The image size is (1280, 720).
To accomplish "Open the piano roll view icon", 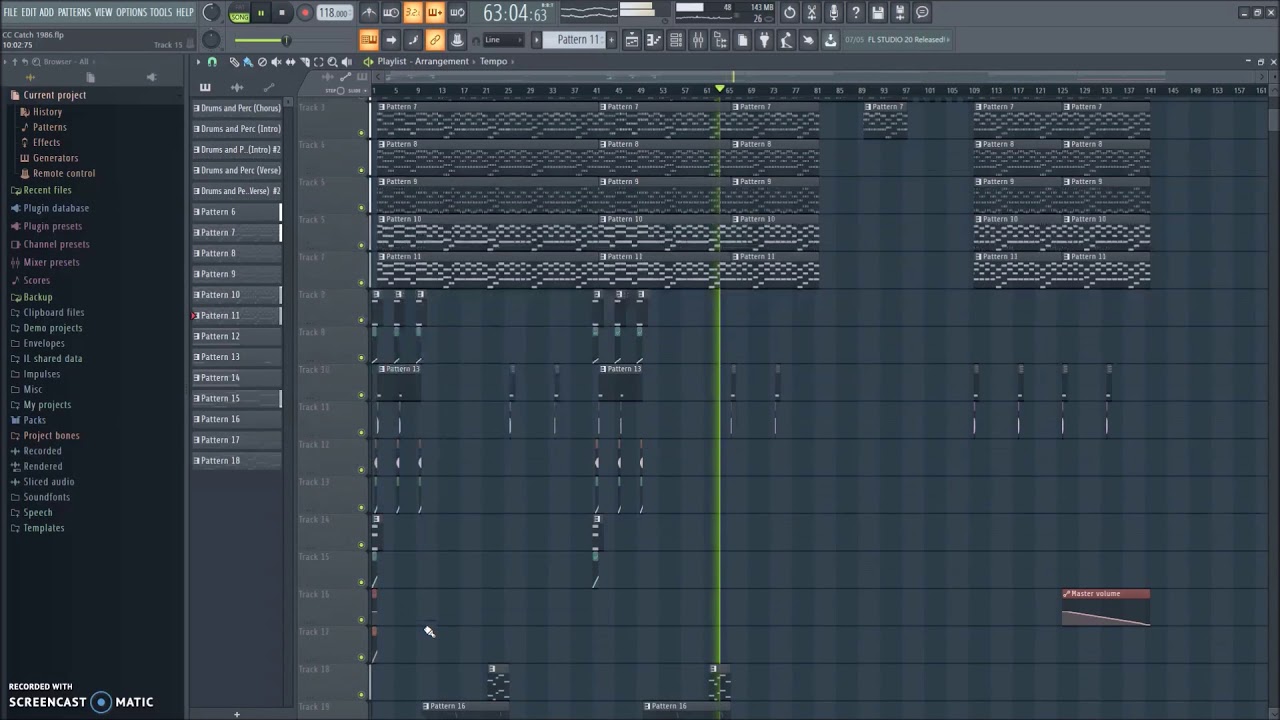I will [x=654, y=40].
